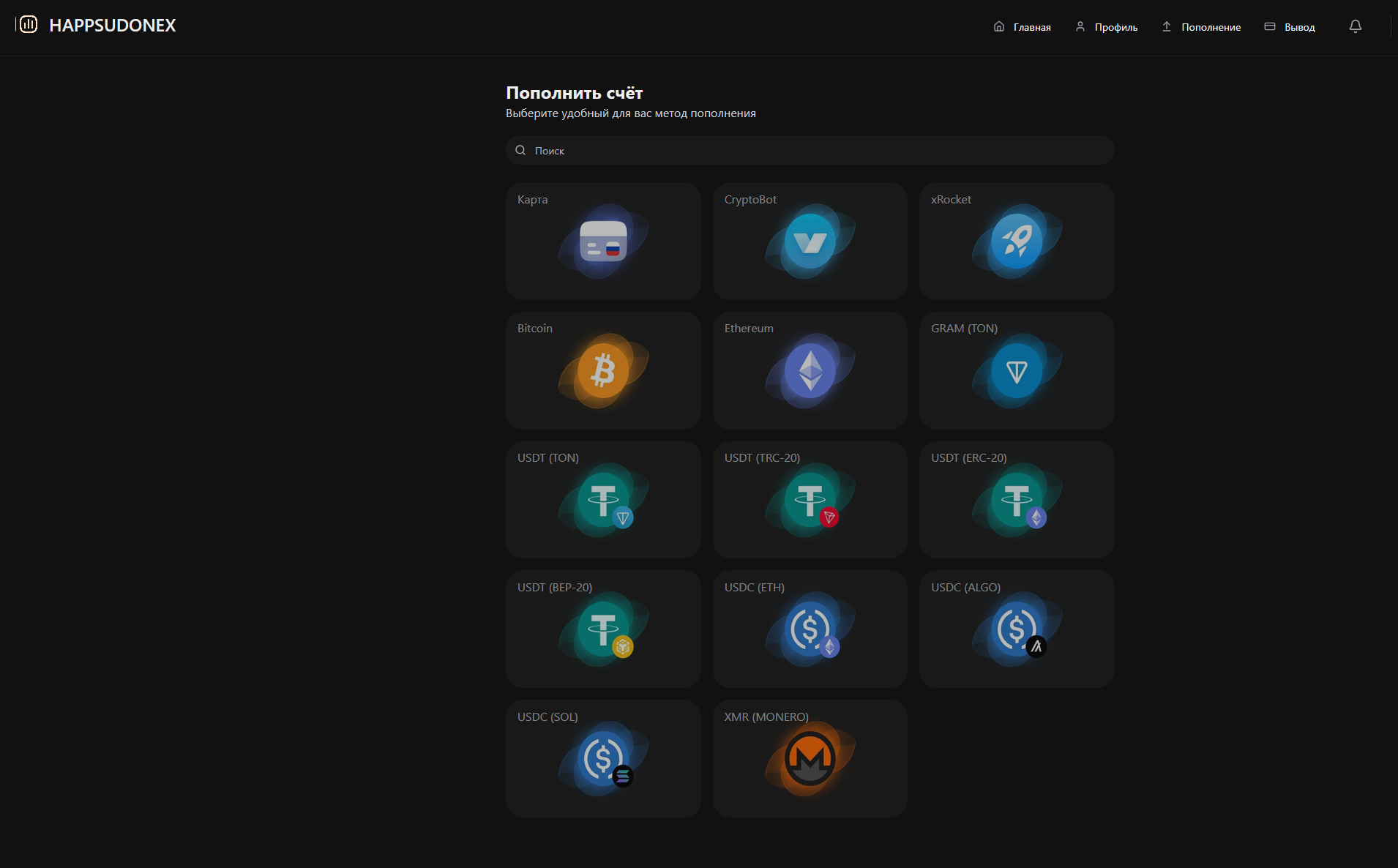
Task: Navigate to the Вывод section
Action: [x=1290, y=27]
